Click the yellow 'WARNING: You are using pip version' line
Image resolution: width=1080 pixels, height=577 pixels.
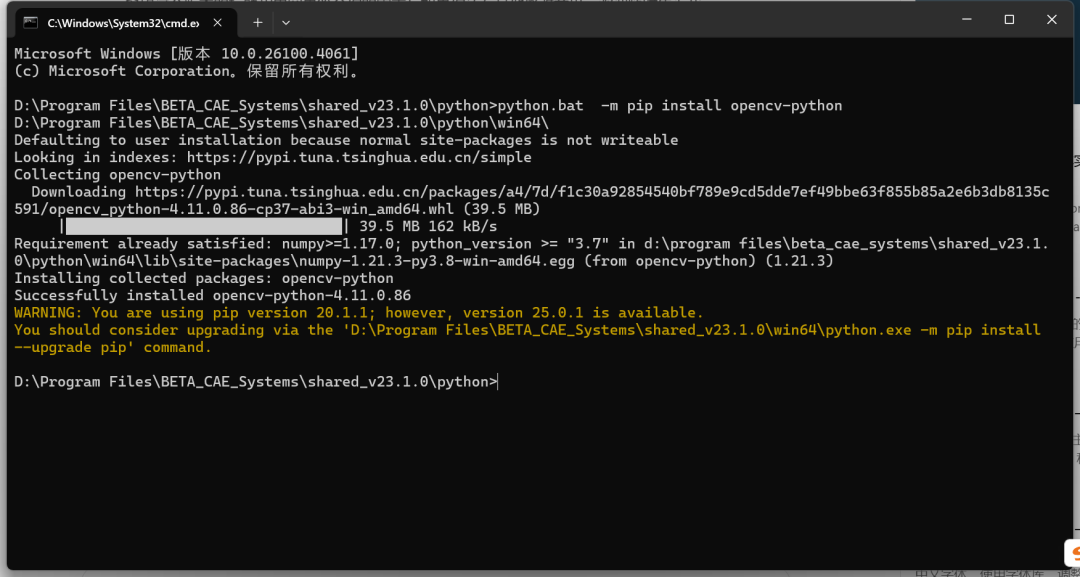(358, 312)
